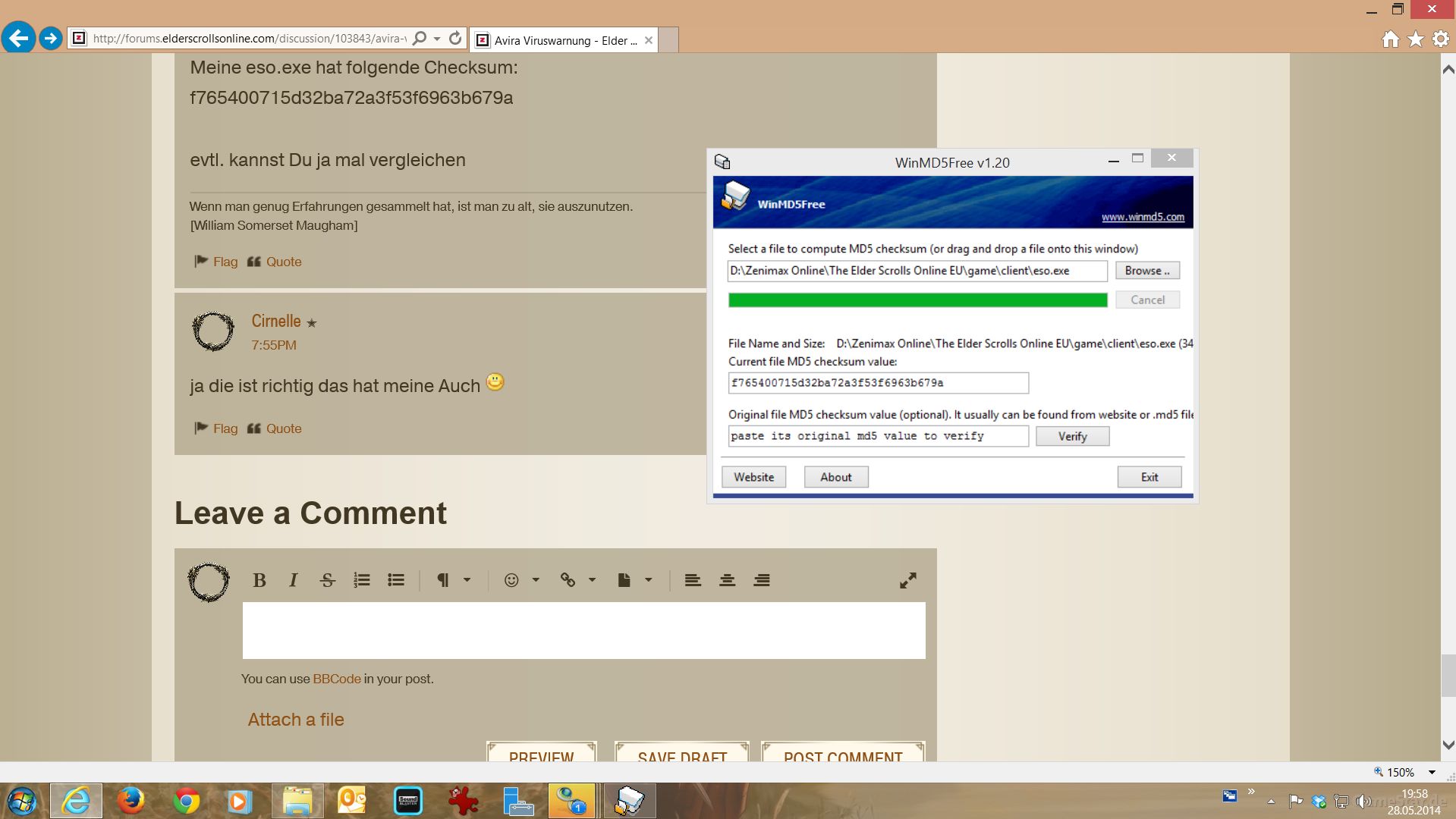The image size is (1456, 819).
Task: Open the browser Tools gear menu
Action: 1441,39
